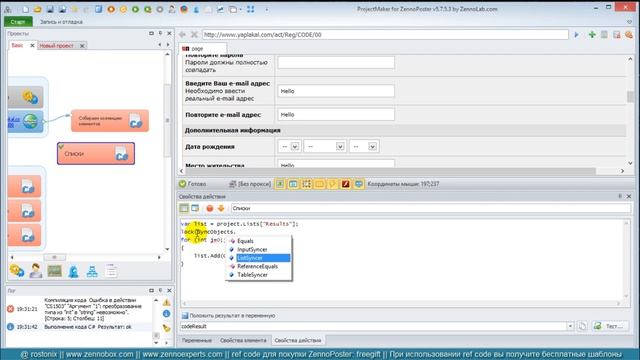The image size is (640, 360).
Task: Open a project via the yellow folder icon
Action: click(x=38, y=9)
